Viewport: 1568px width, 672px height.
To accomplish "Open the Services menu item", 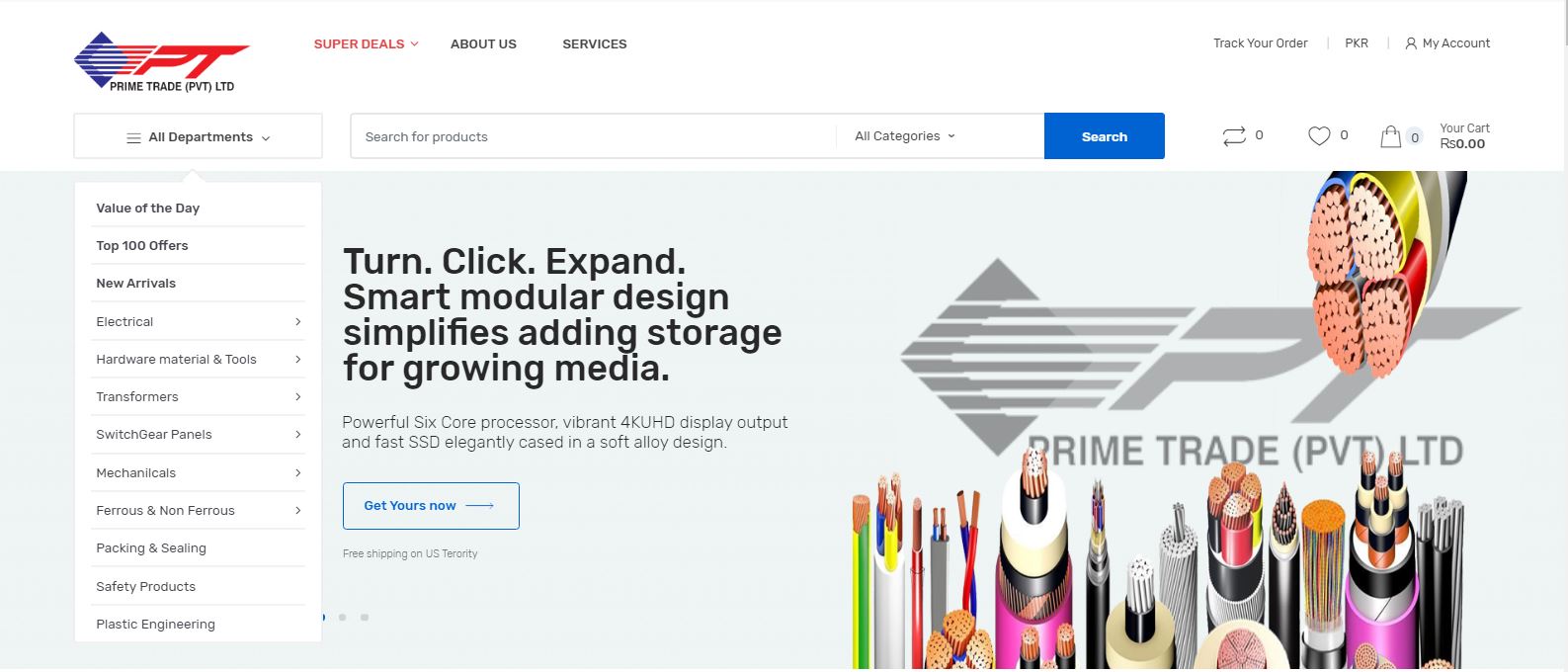I will tap(595, 44).
